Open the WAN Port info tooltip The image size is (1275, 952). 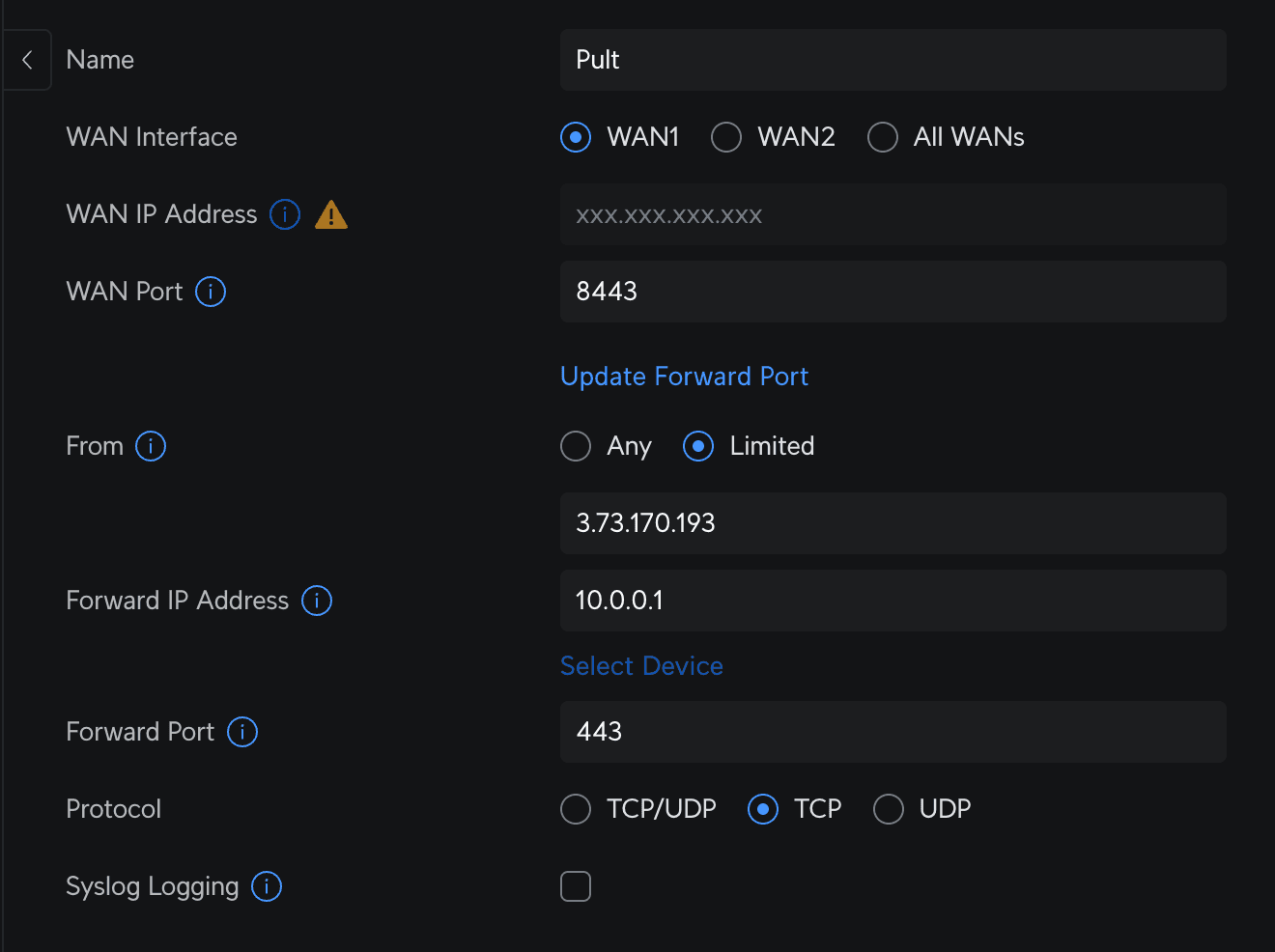pos(210,292)
